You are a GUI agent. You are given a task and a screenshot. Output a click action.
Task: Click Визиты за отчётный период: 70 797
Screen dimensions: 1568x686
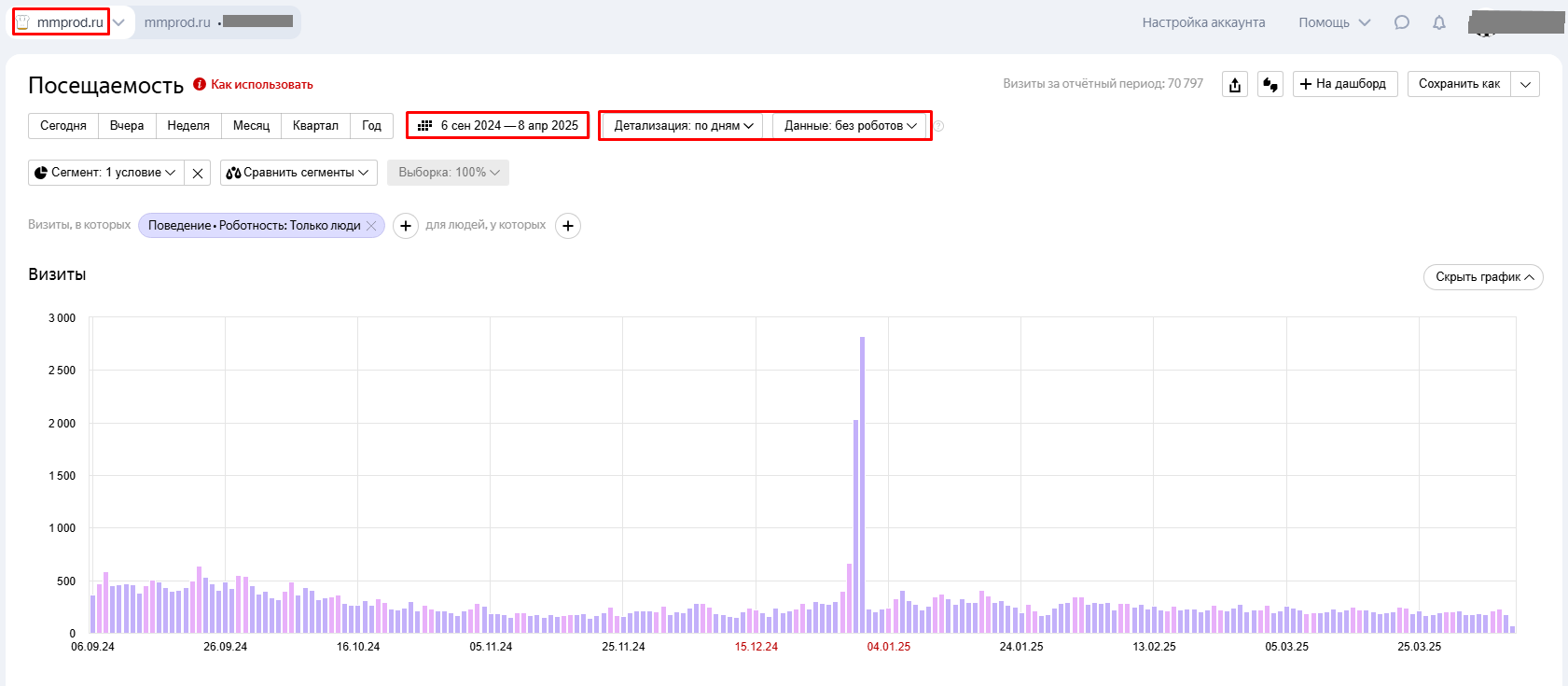(x=1103, y=84)
